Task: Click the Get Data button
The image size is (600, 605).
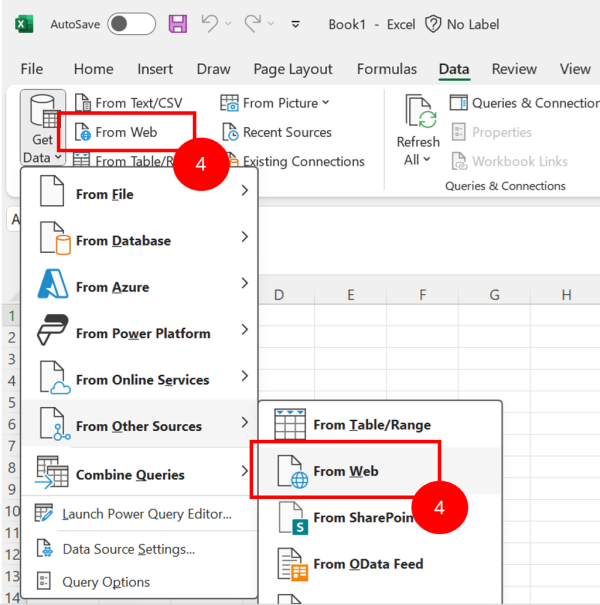Action: [x=42, y=128]
